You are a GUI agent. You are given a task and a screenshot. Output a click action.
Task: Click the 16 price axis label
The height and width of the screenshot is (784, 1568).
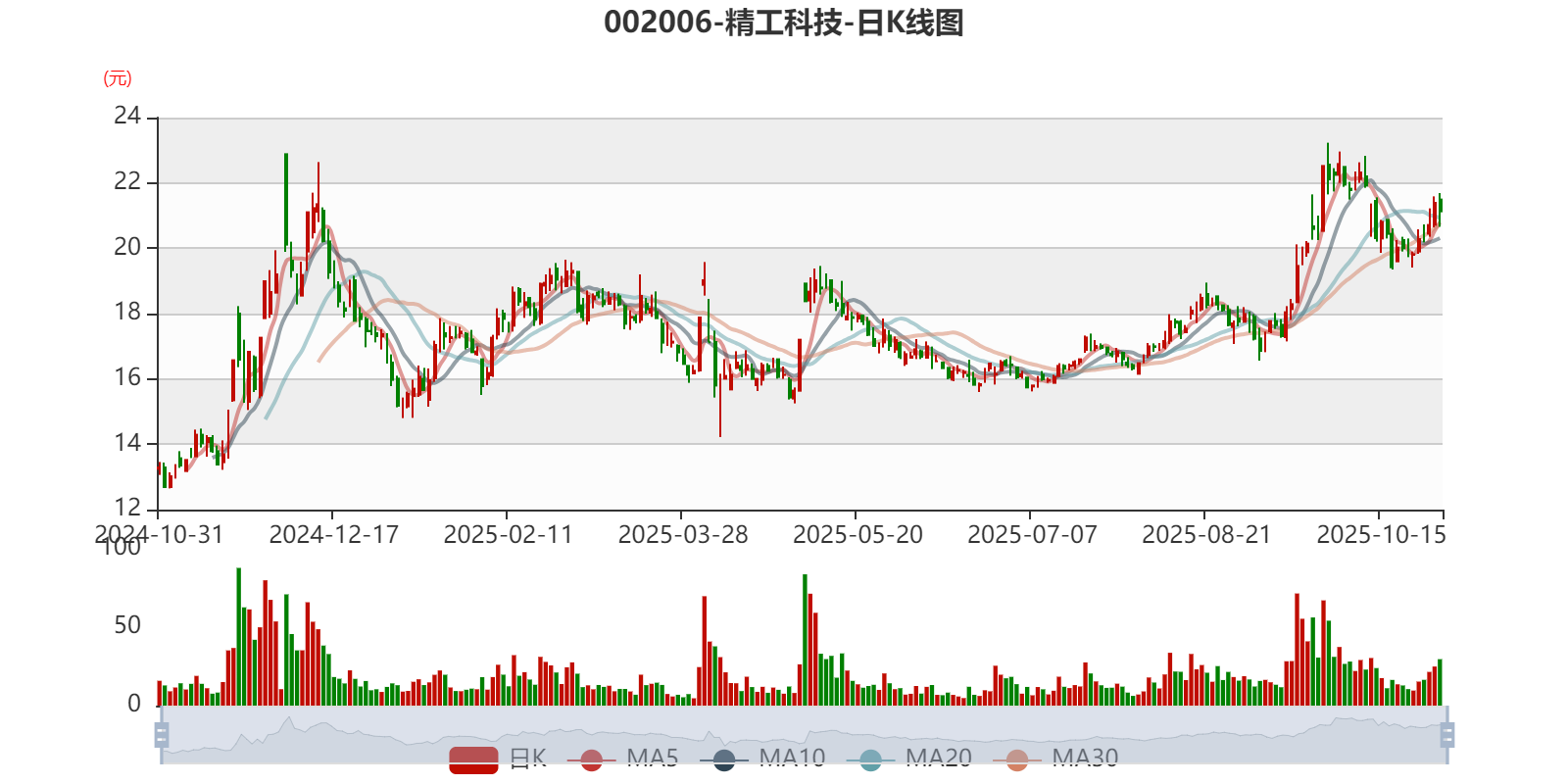pos(127,377)
